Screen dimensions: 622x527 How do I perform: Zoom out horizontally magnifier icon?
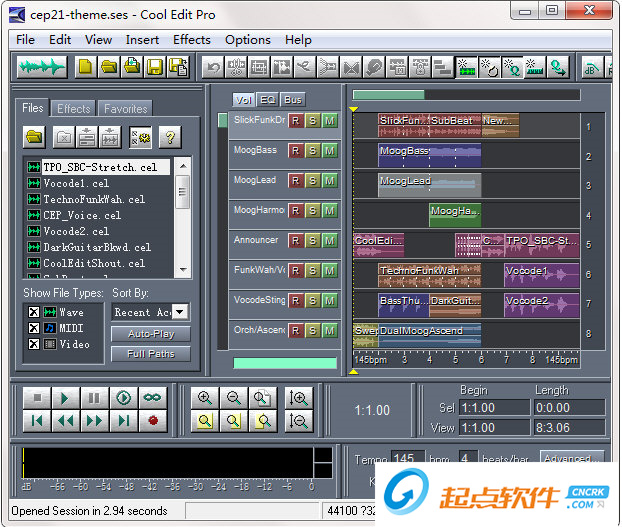tap(234, 398)
